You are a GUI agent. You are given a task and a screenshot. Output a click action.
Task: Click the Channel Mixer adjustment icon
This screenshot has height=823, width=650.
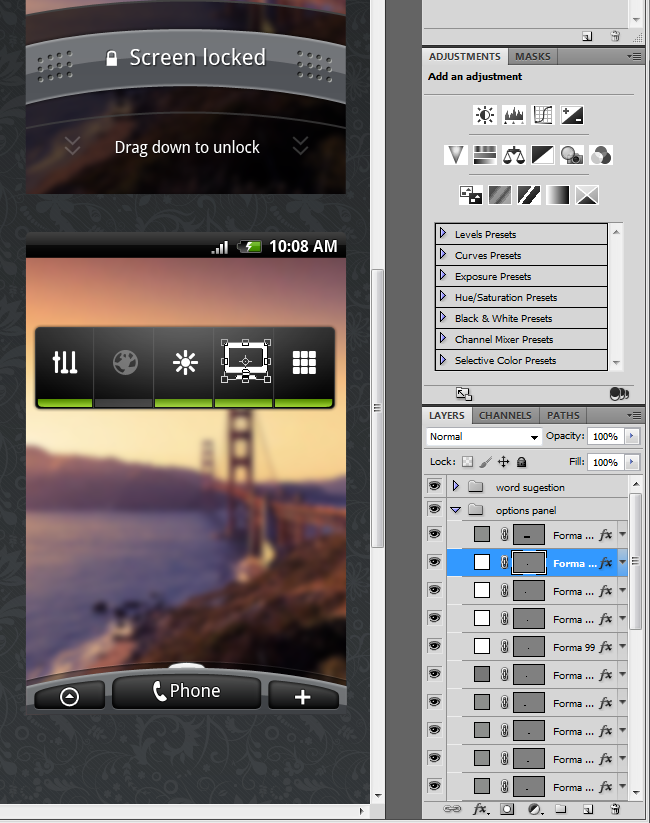coord(601,155)
